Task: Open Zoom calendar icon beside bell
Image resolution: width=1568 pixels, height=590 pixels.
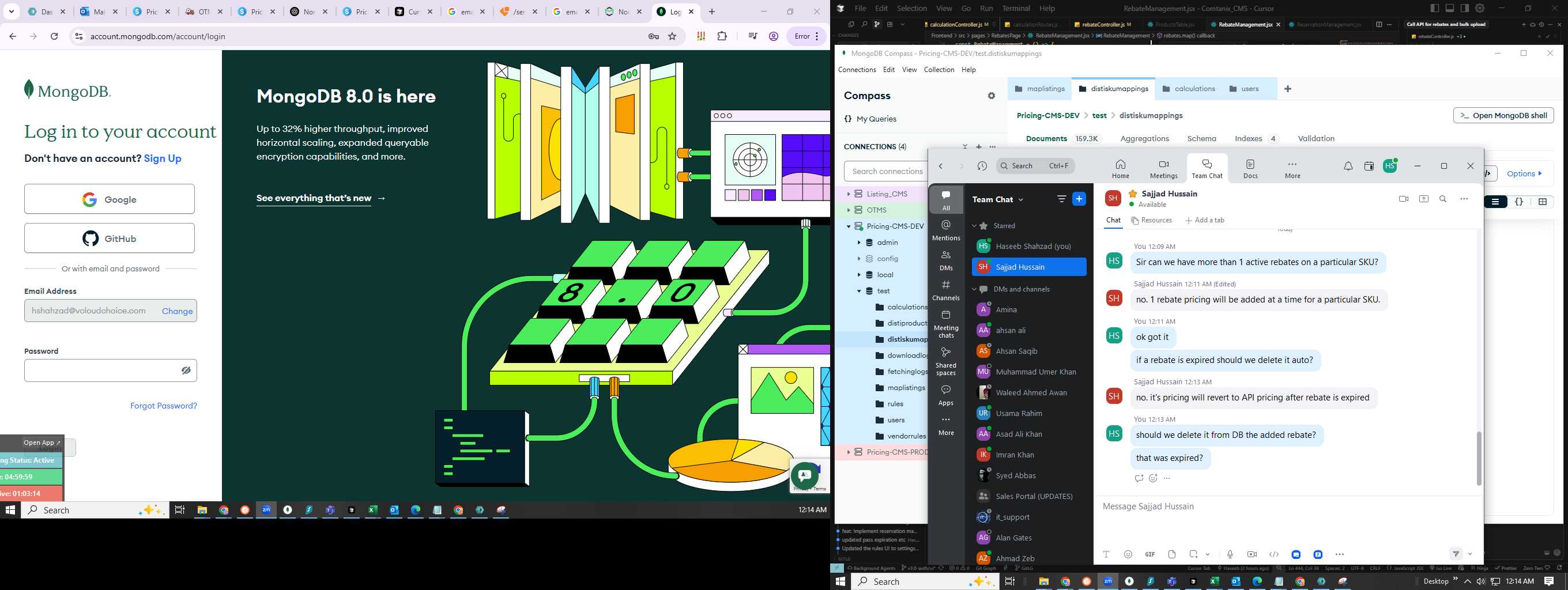Action: point(1369,166)
